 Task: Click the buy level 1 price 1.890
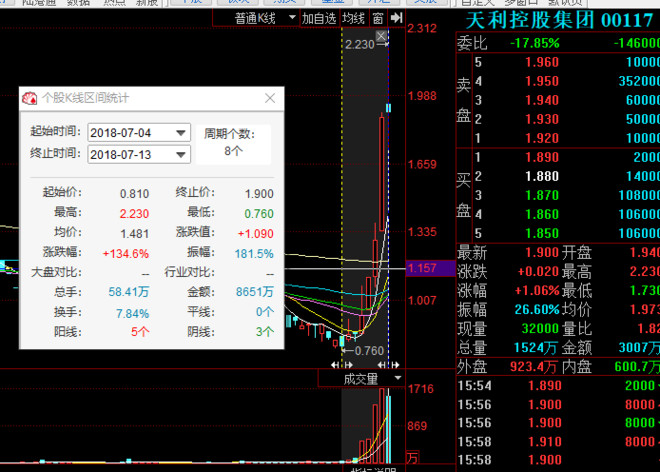click(x=542, y=157)
